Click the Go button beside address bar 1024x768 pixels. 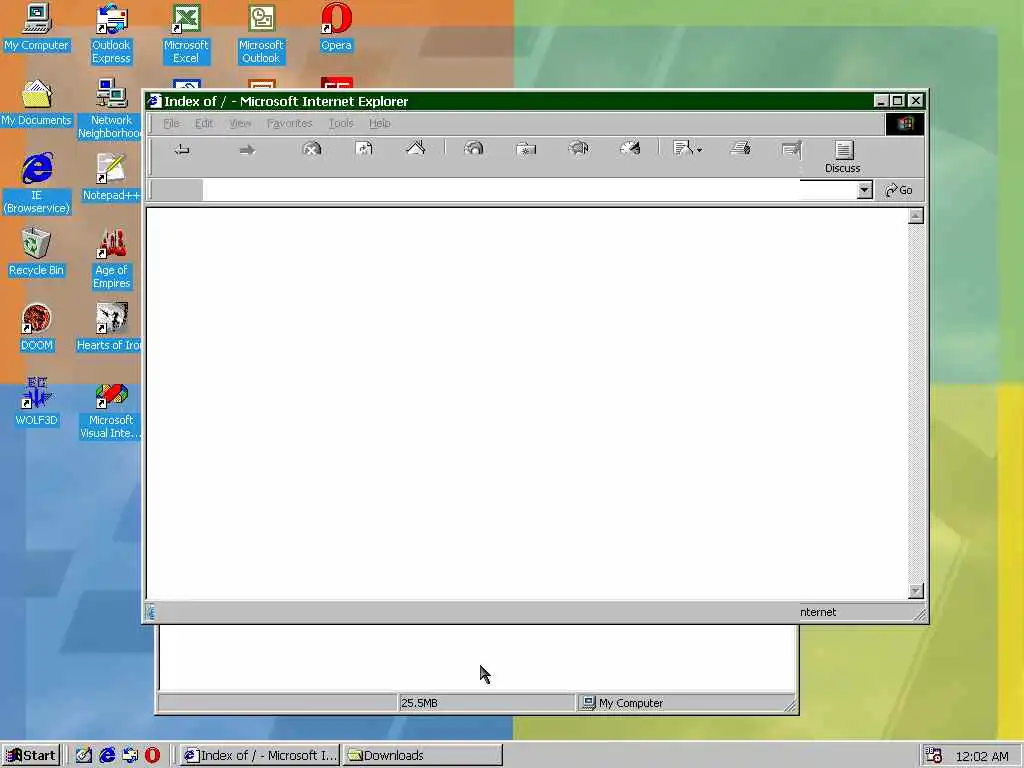coord(899,190)
